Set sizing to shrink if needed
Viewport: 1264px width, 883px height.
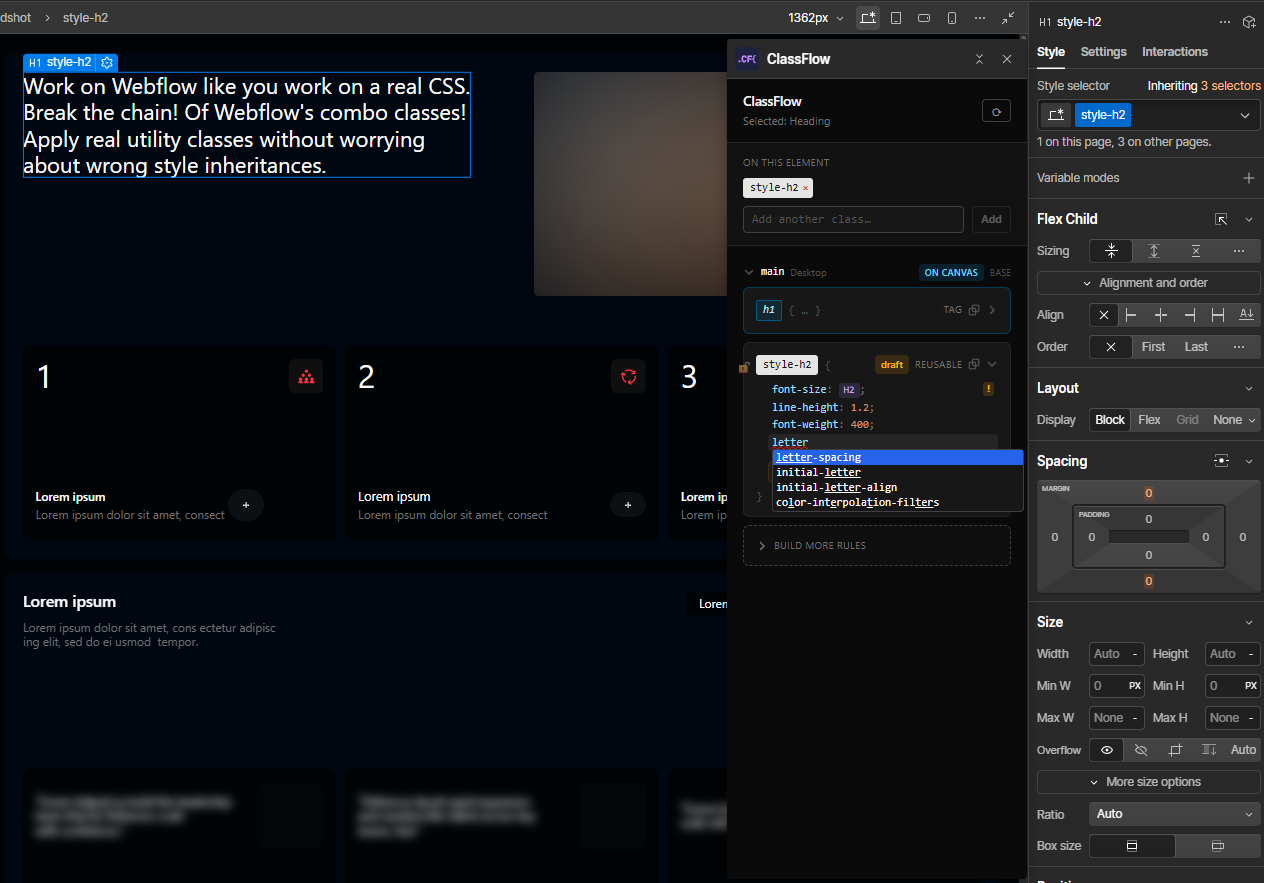tap(1111, 251)
